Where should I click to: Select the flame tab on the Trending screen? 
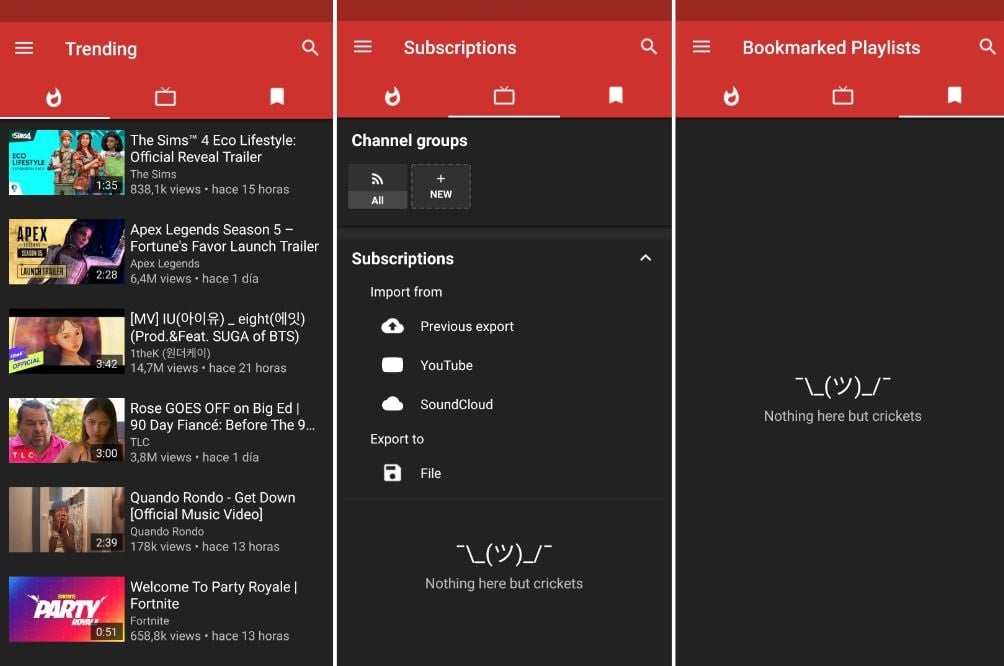coord(54,97)
